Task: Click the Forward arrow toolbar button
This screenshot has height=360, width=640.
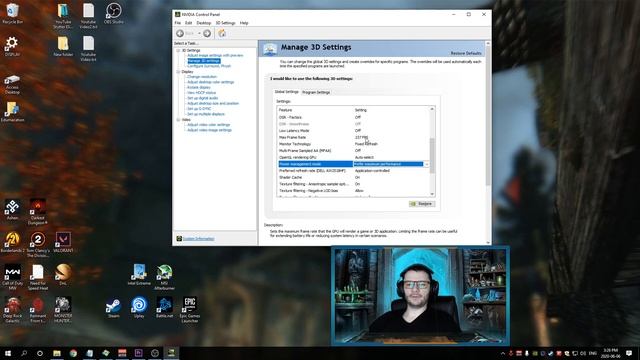Action: pyautogui.click(x=207, y=33)
